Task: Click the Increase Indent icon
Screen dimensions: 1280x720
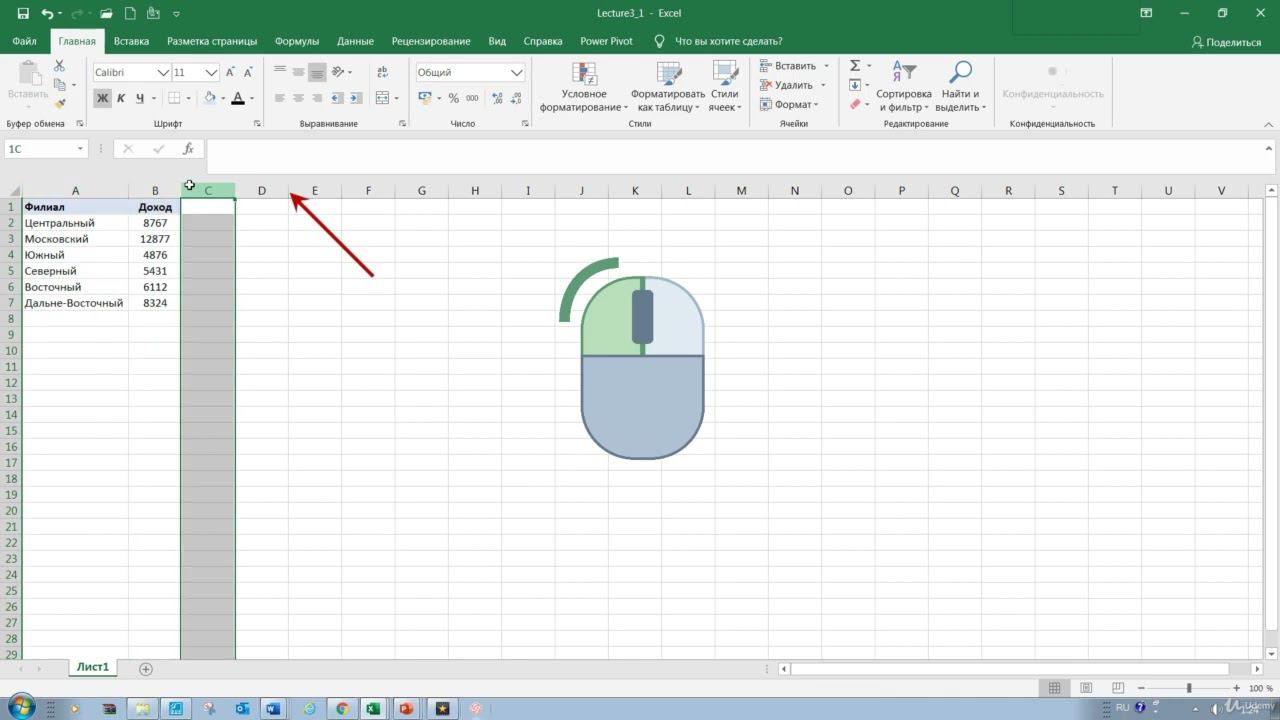Action: coord(354,98)
